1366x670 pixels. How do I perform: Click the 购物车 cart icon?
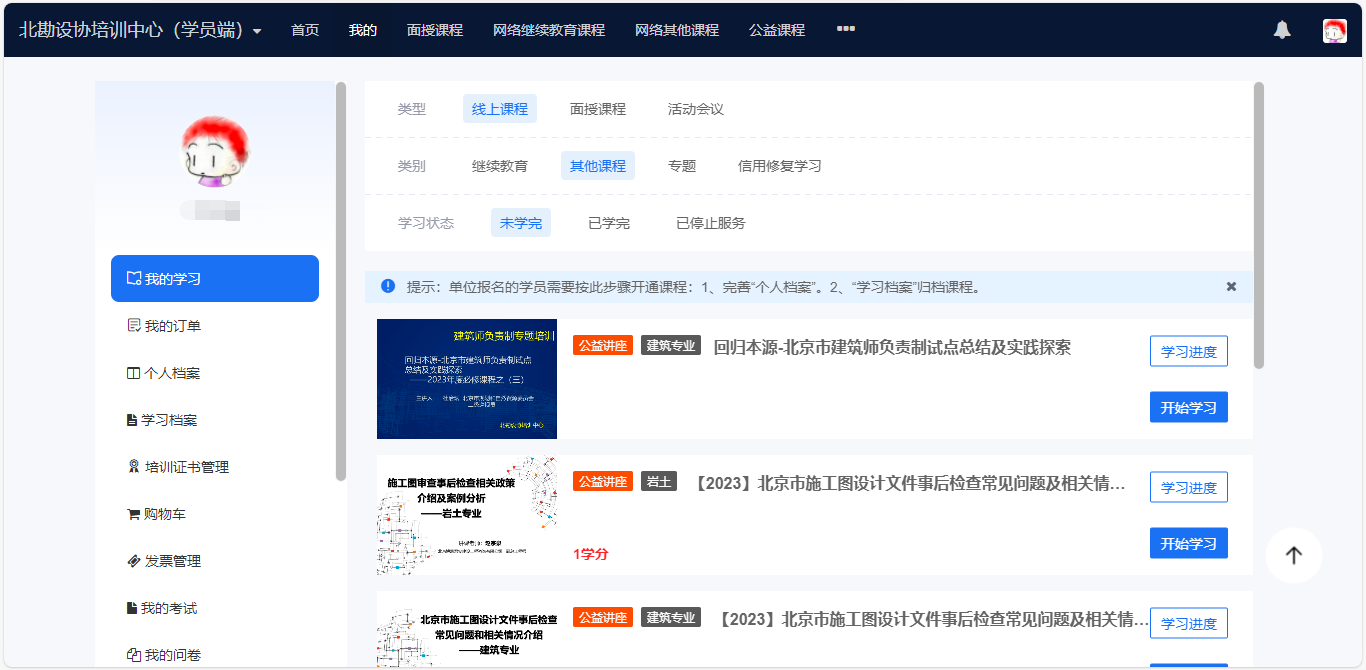click(x=133, y=514)
